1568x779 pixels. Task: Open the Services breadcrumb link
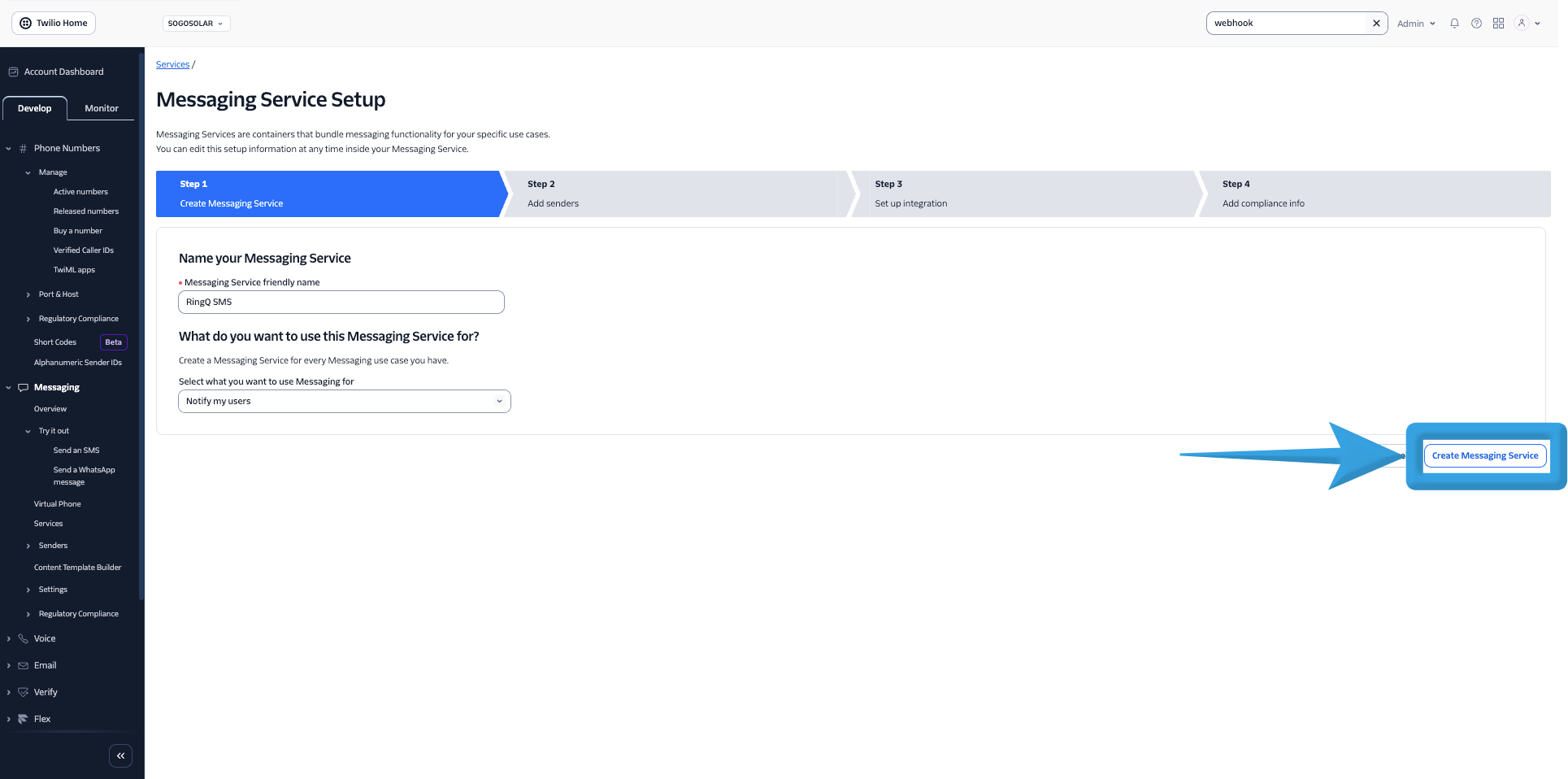172,63
